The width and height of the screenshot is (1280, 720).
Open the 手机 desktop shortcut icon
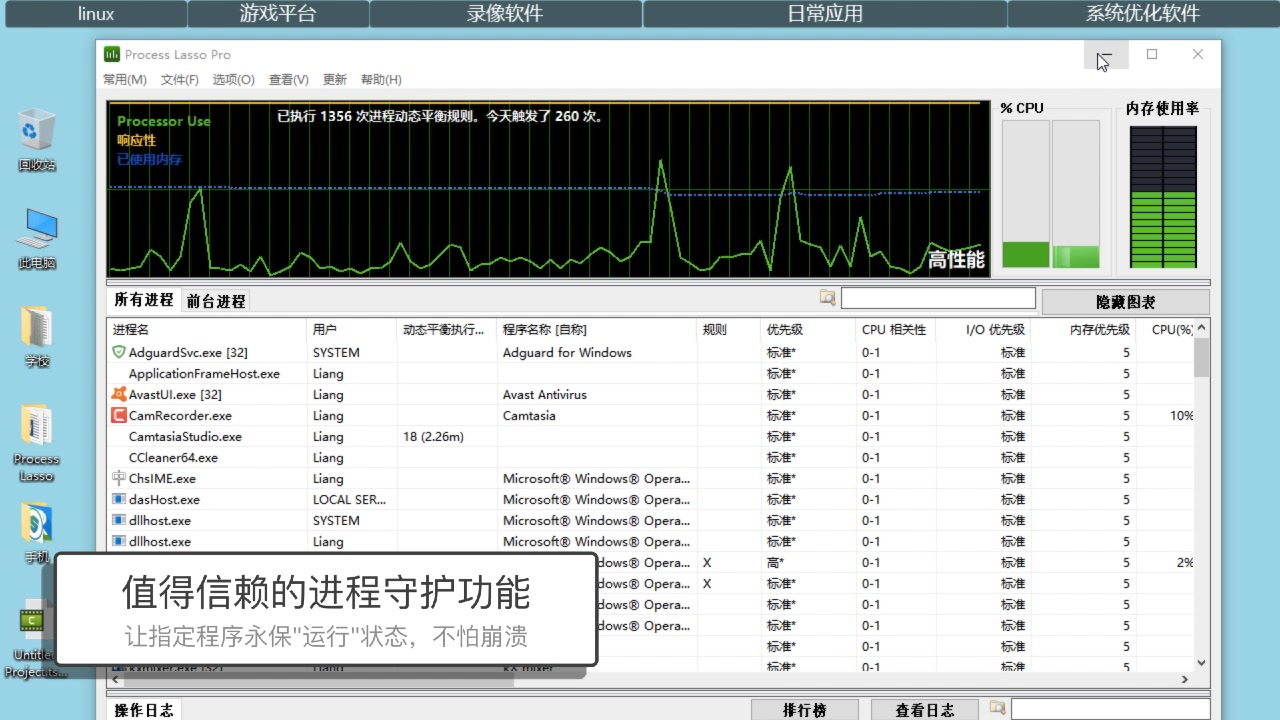click(x=37, y=532)
